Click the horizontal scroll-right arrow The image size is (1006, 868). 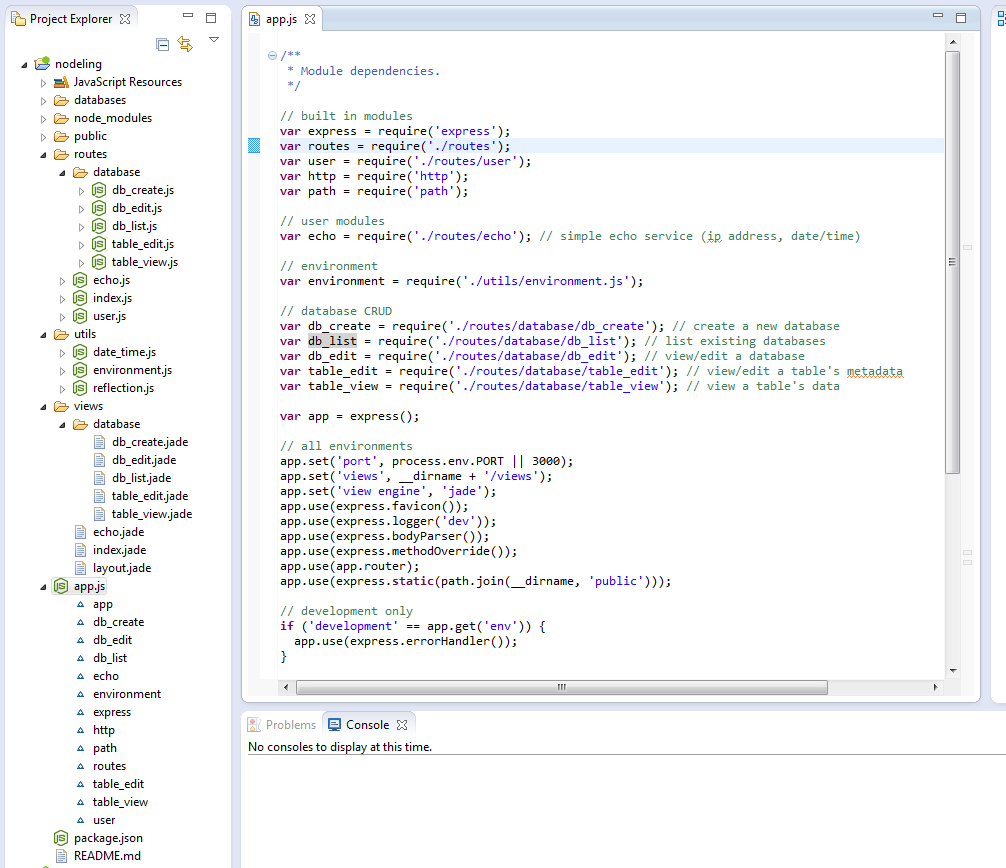click(x=935, y=687)
